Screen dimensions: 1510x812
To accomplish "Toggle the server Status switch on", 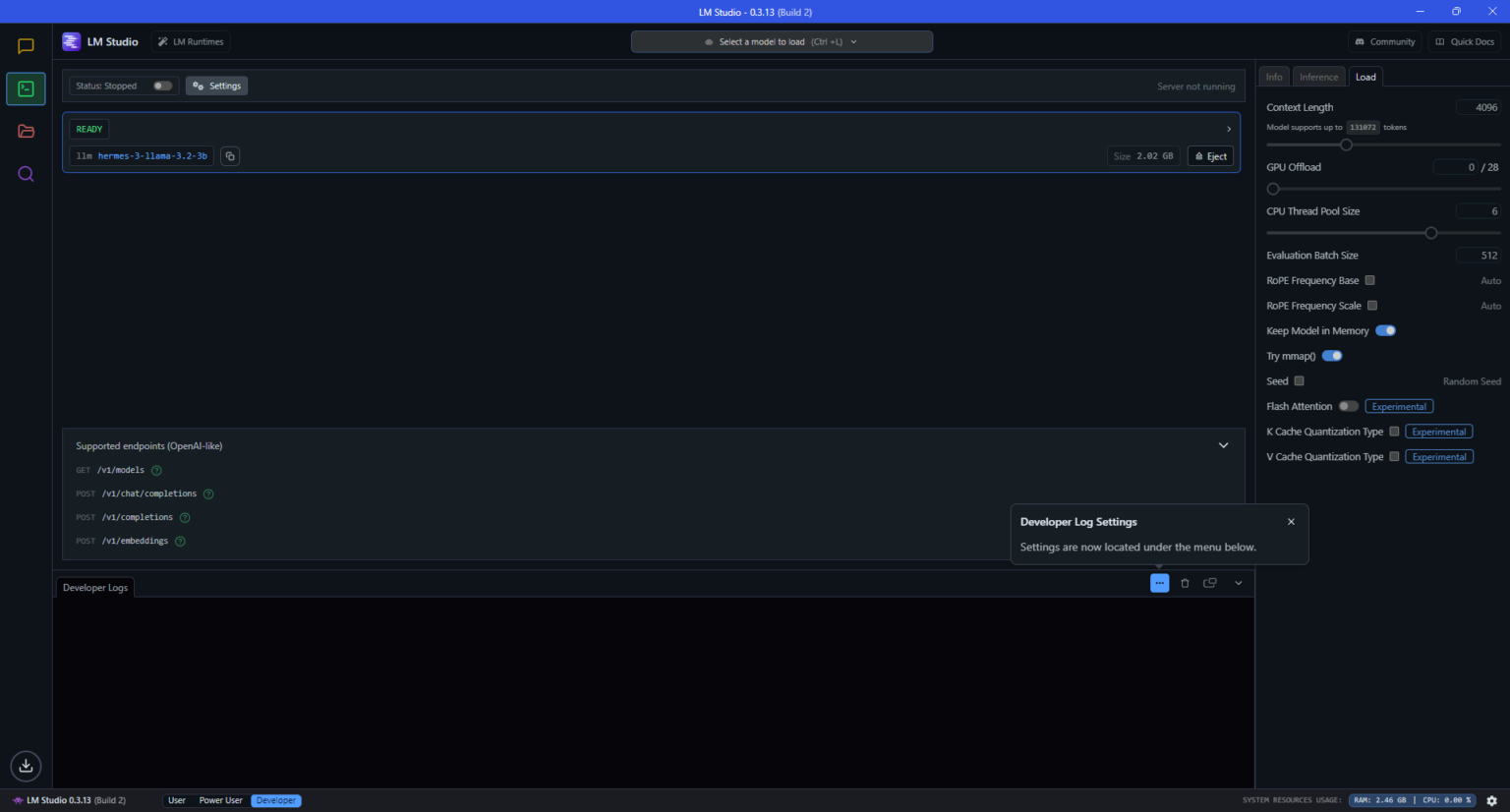I will click(163, 87).
